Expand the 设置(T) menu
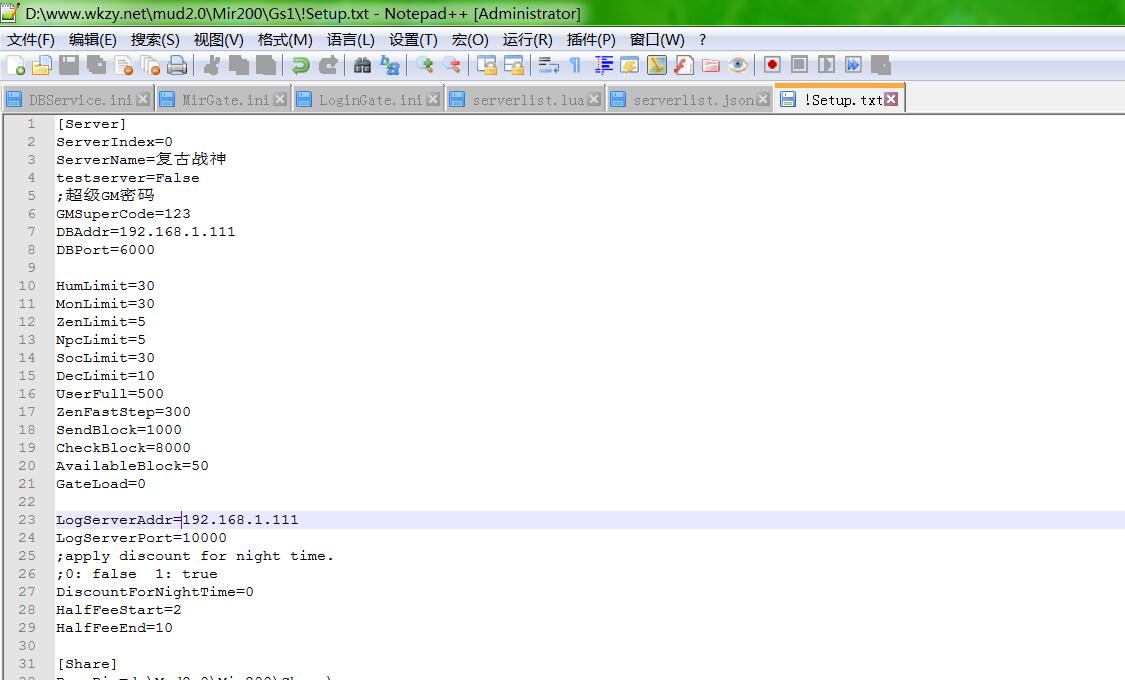 412,40
